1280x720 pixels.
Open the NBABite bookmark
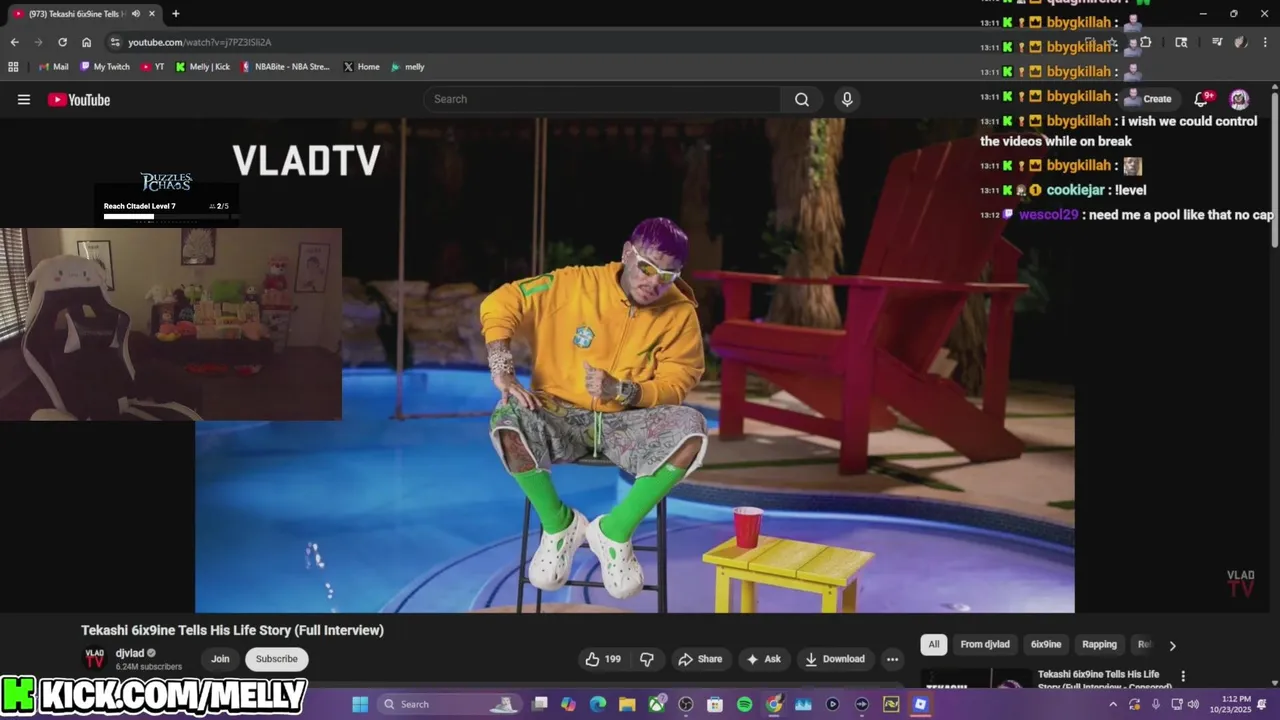(x=285, y=67)
